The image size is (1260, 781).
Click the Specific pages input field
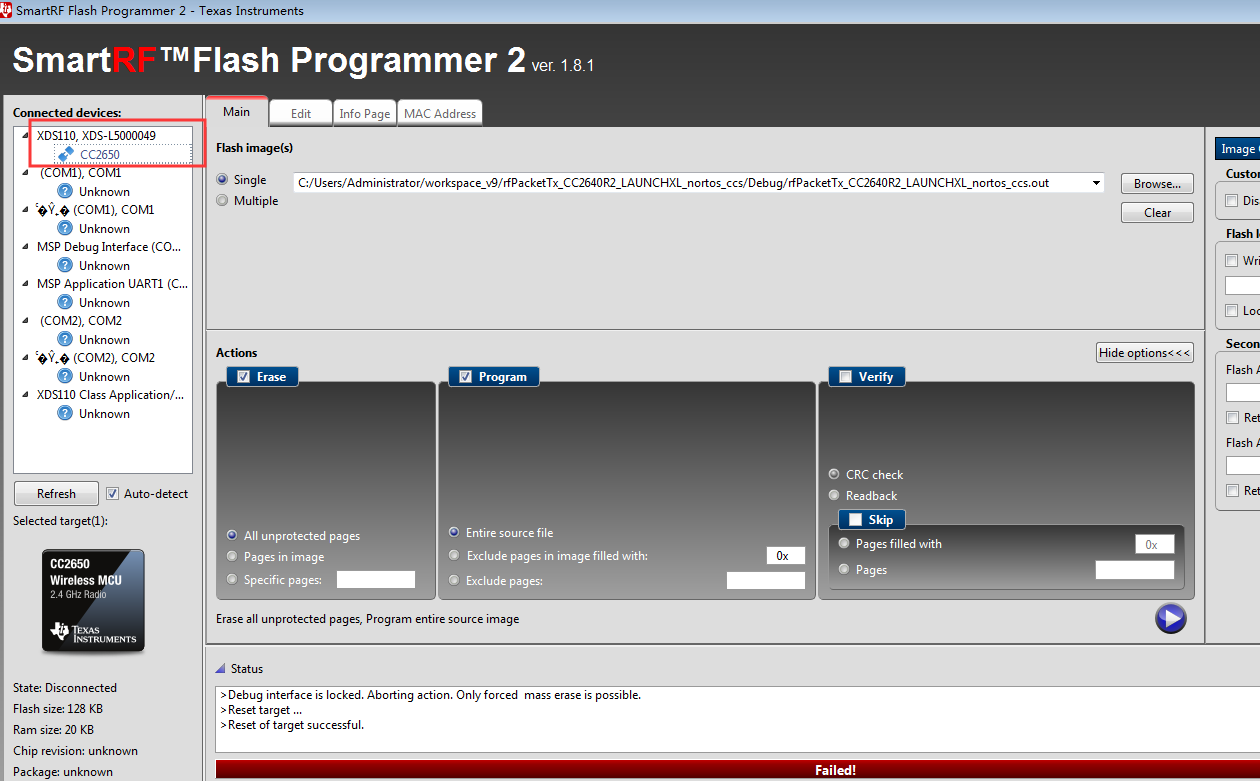click(376, 579)
